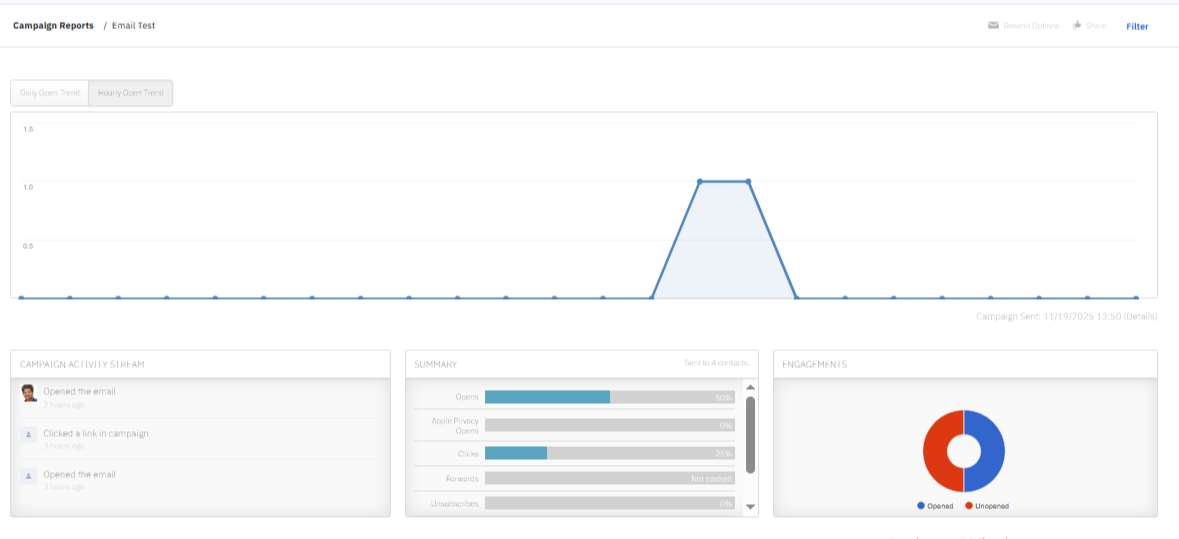Click the Summary panel scrollbar thumb
1179x539 pixels.
coord(750,434)
